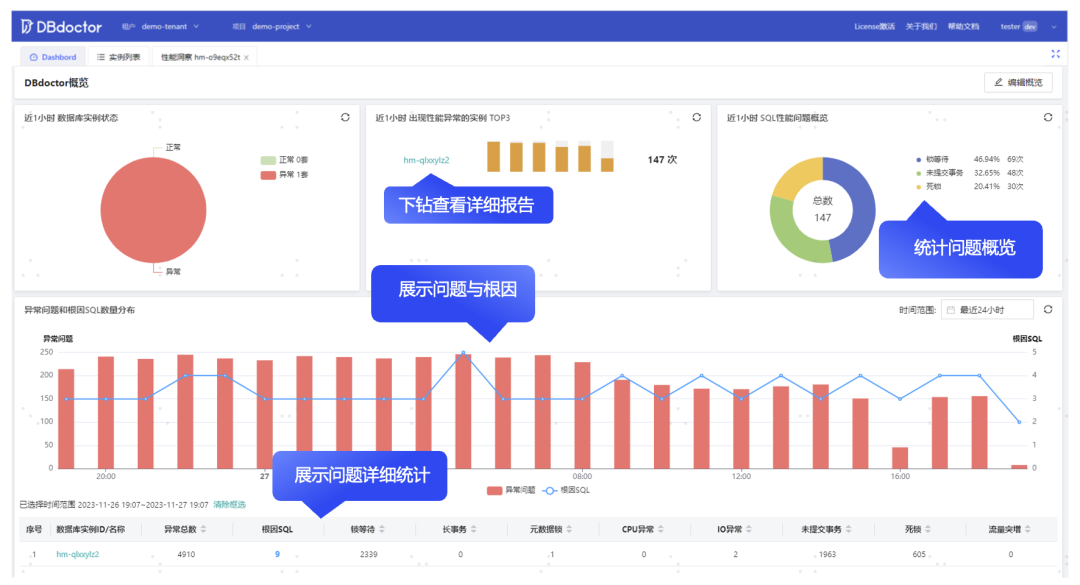Click the bar above the 20:00 label

pyautogui.click(x=105, y=413)
